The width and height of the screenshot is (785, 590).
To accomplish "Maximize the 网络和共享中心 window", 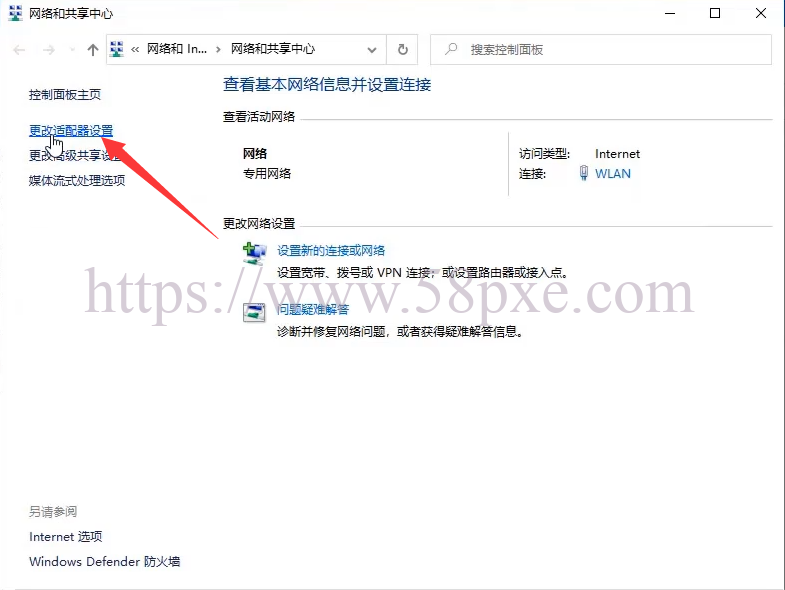I will 715,14.
